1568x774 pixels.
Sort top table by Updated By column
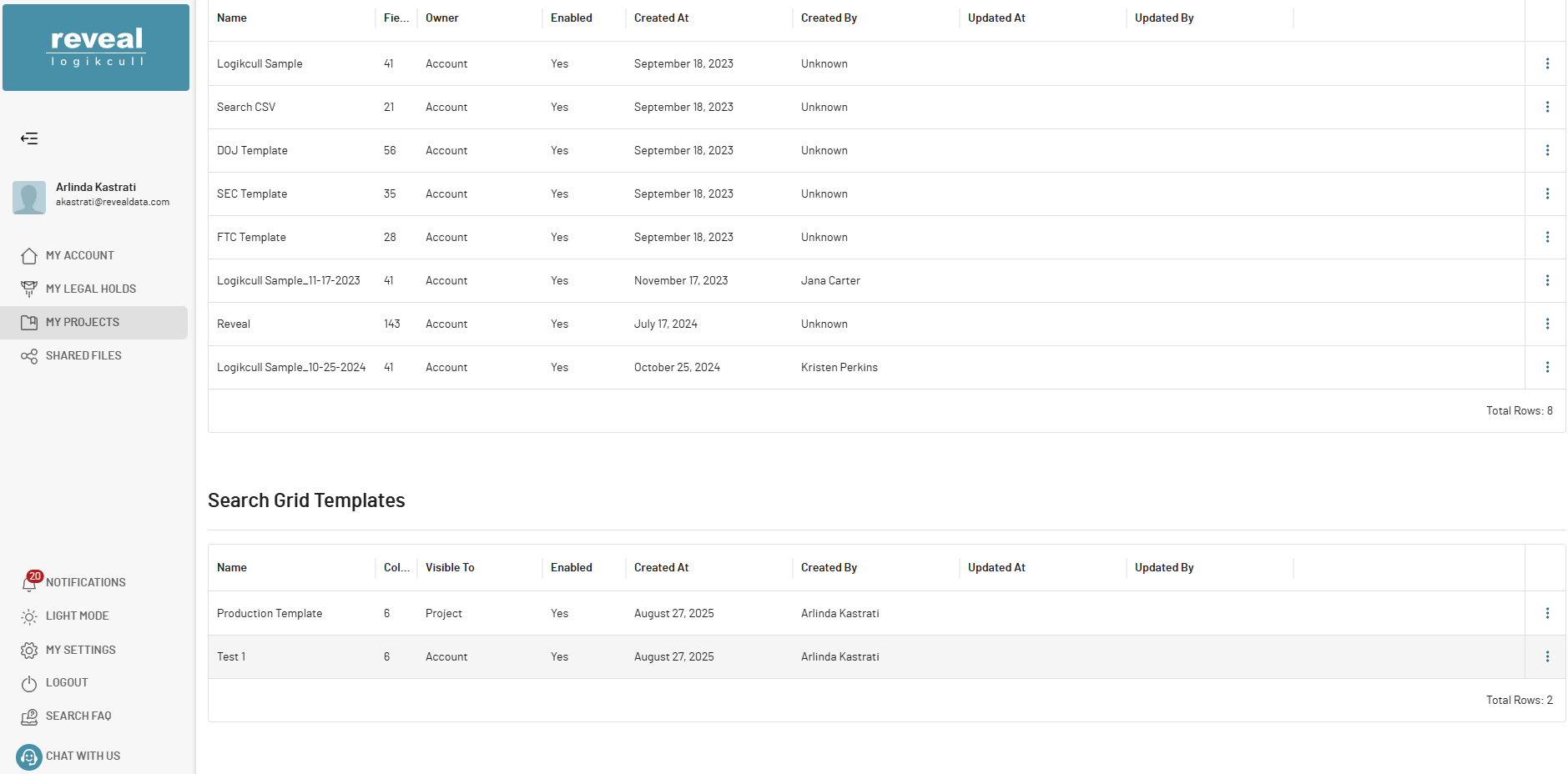coord(1165,18)
